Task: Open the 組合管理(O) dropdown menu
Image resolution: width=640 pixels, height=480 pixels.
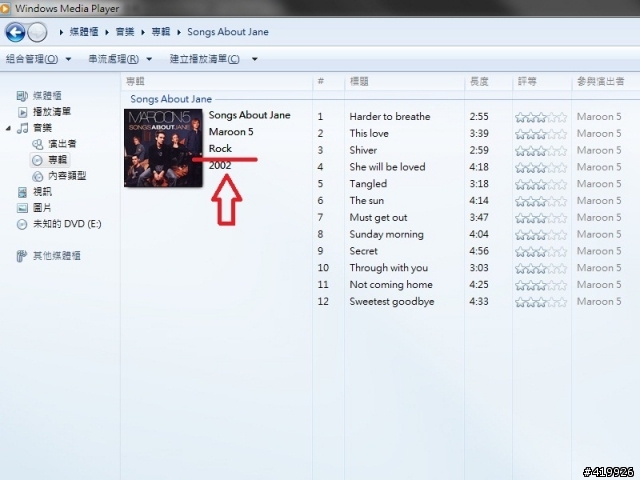Action: [38, 59]
